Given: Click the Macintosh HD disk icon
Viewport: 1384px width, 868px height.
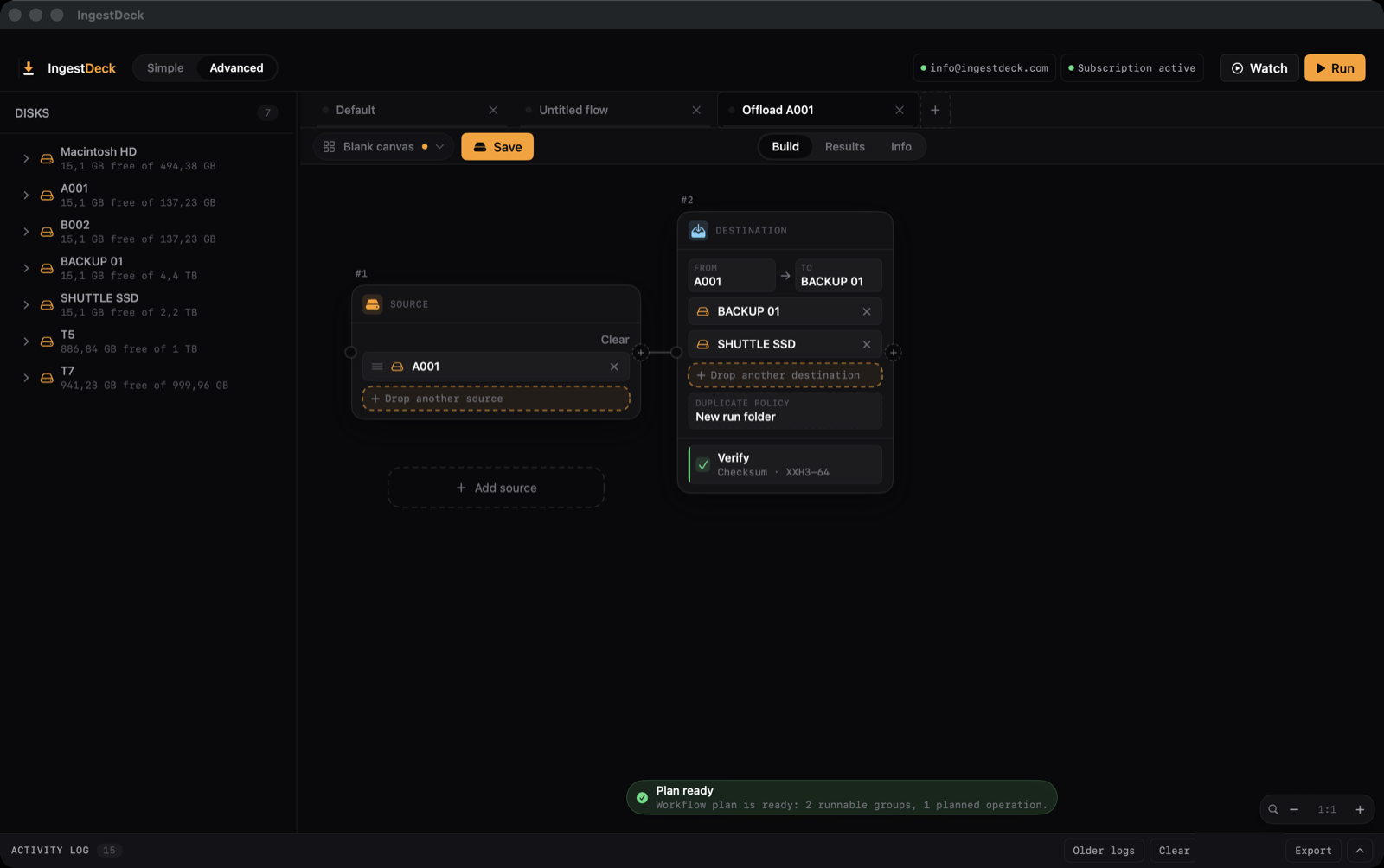Looking at the screenshot, I should [x=47, y=158].
